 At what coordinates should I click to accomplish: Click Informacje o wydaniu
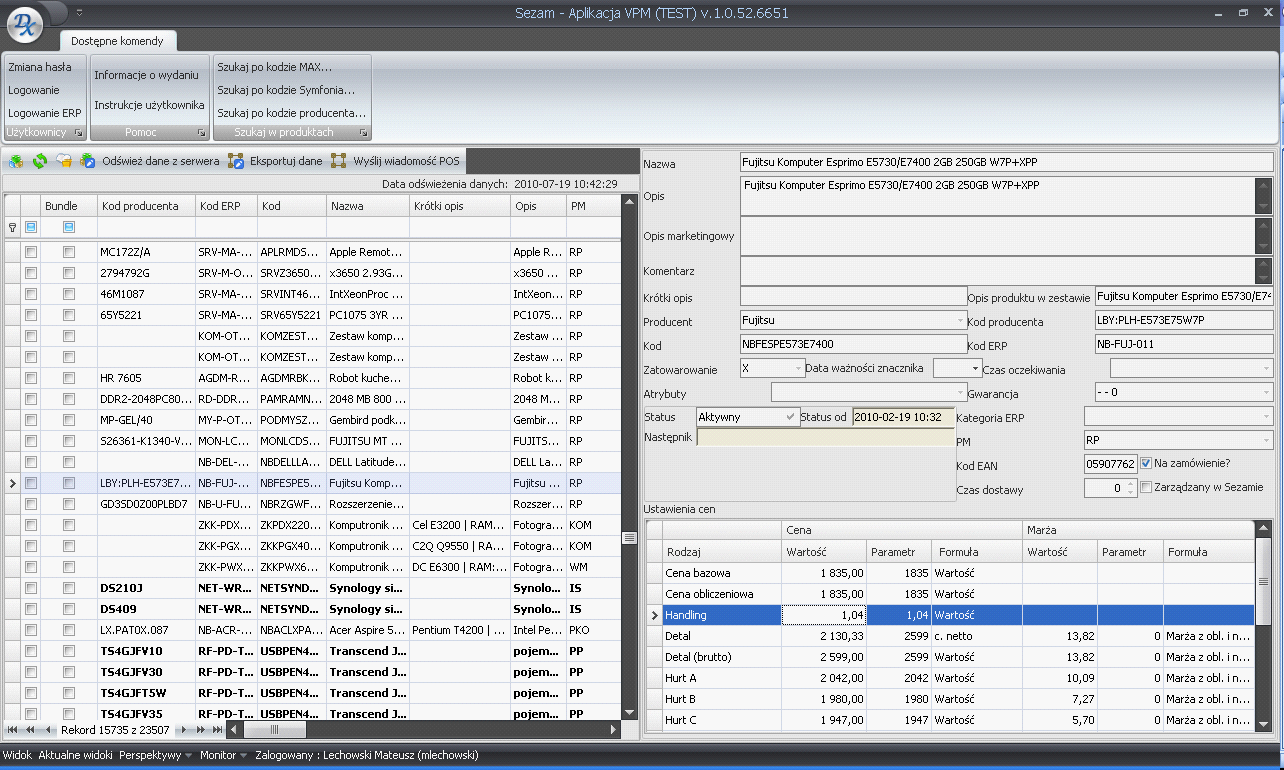pos(146,75)
